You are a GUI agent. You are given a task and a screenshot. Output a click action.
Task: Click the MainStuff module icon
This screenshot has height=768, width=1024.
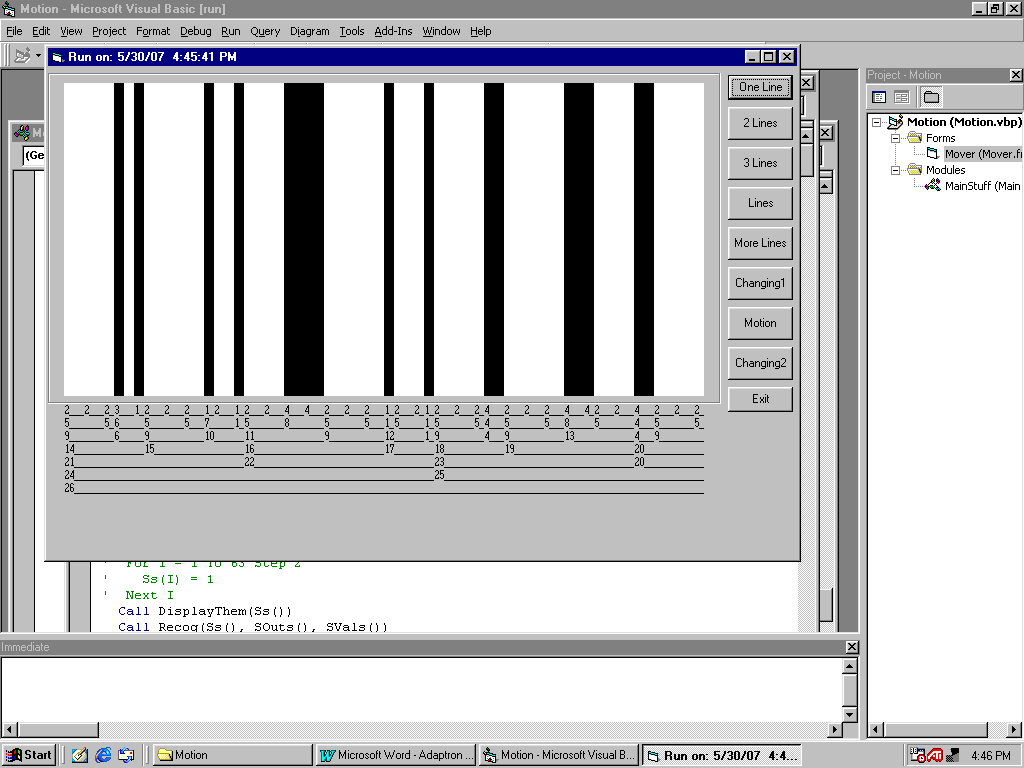933,185
